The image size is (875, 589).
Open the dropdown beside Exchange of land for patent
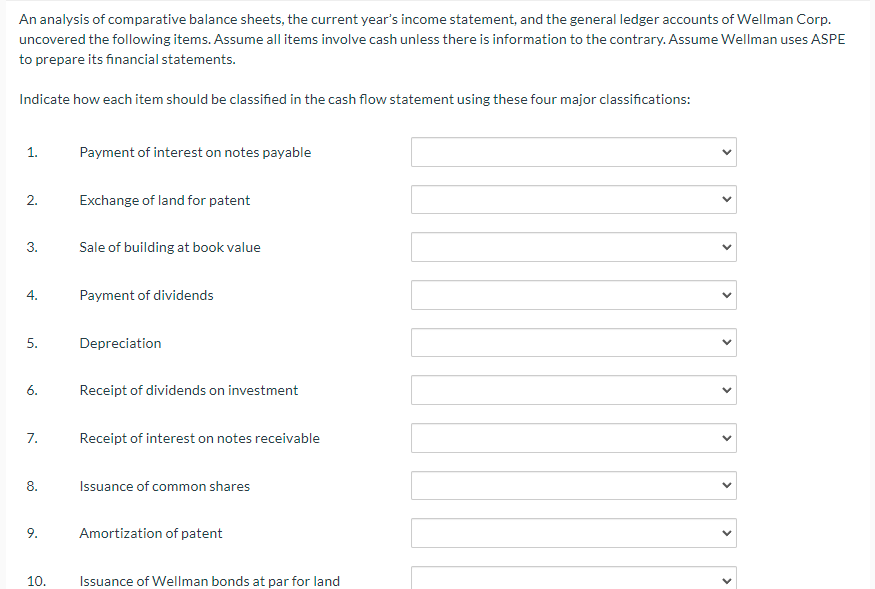click(573, 199)
